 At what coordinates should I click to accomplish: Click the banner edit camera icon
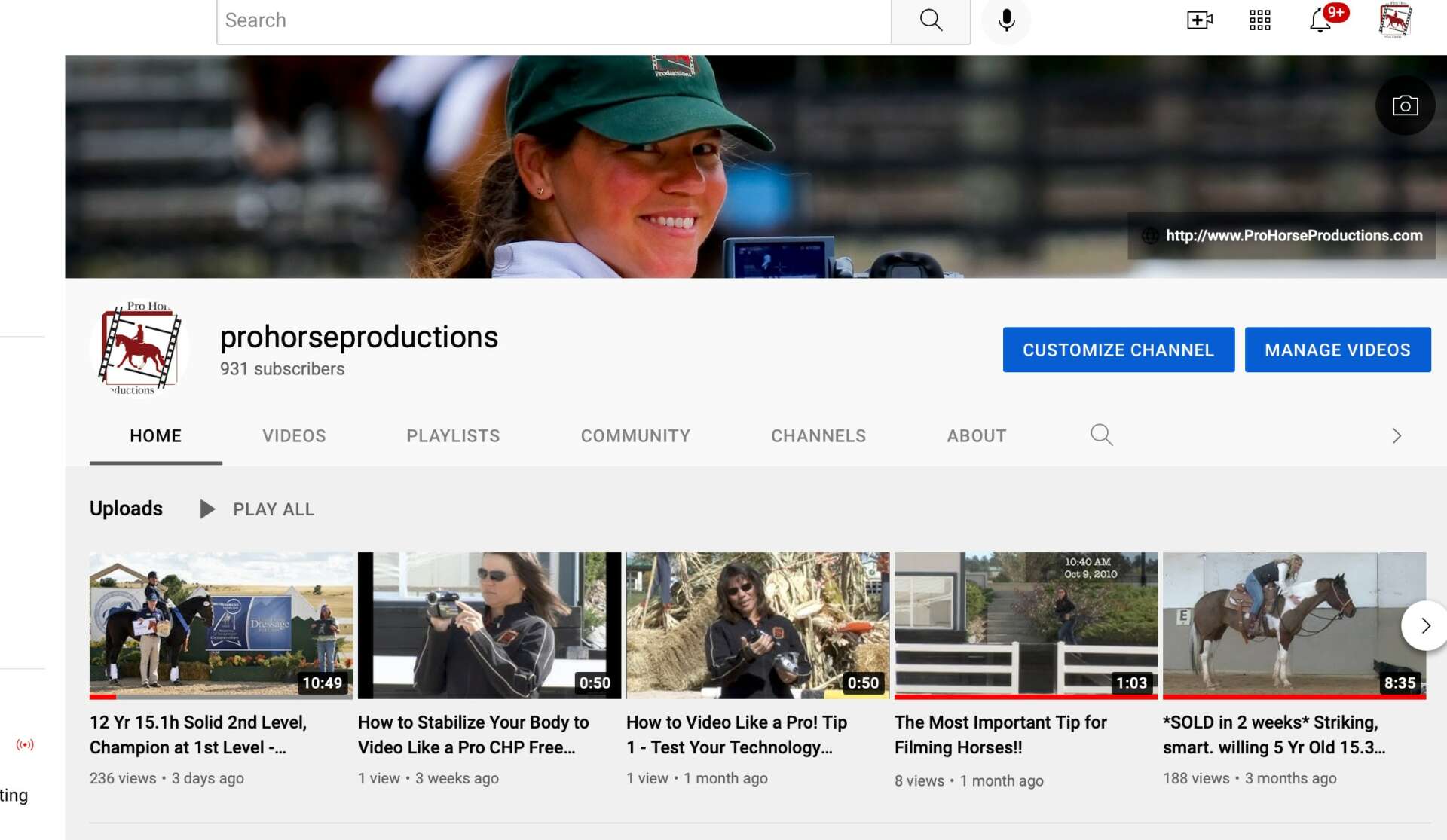pos(1405,105)
